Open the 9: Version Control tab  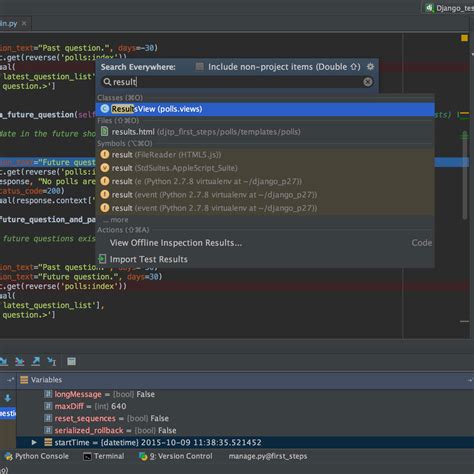click(x=176, y=456)
